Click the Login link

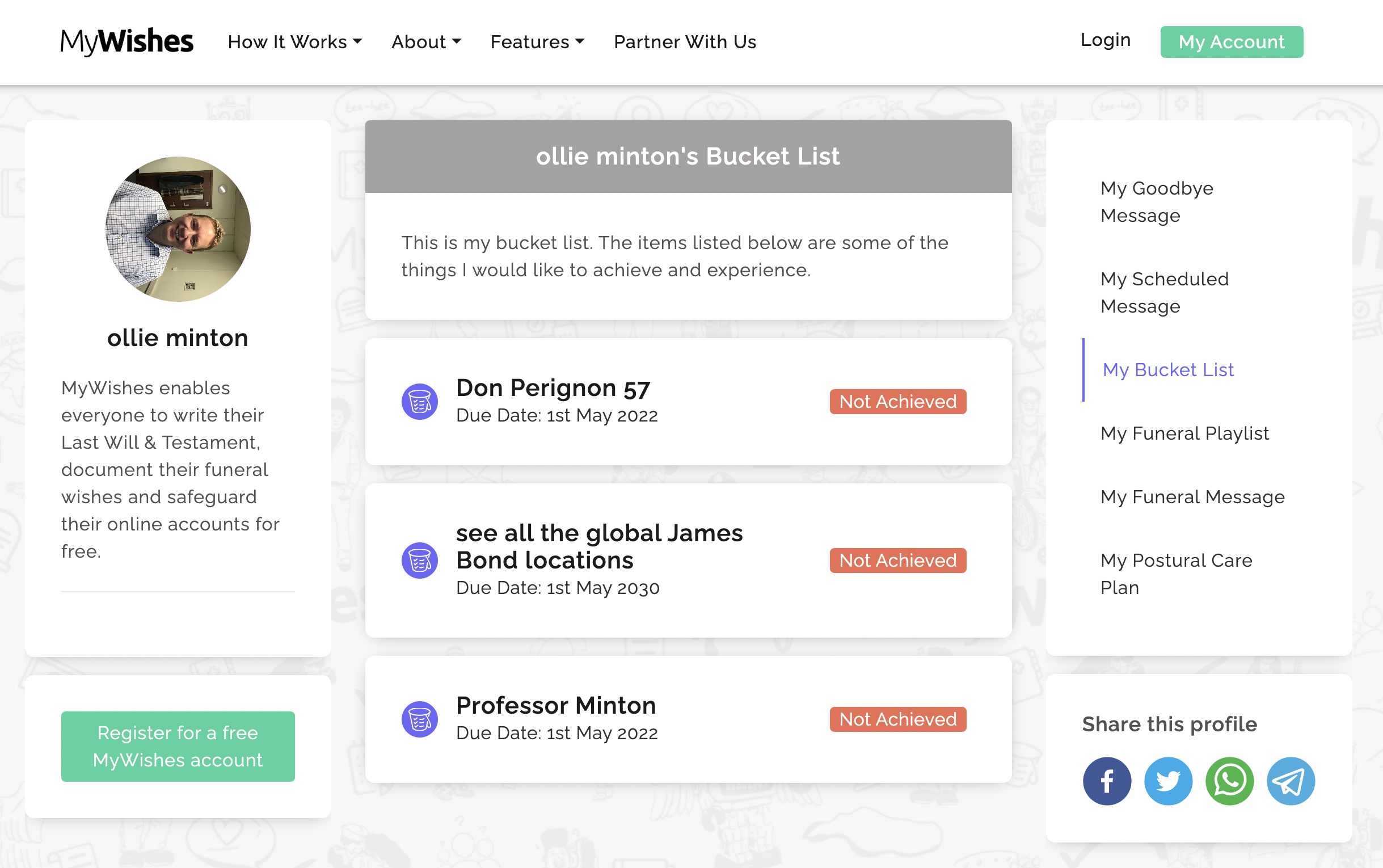tap(1105, 40)
